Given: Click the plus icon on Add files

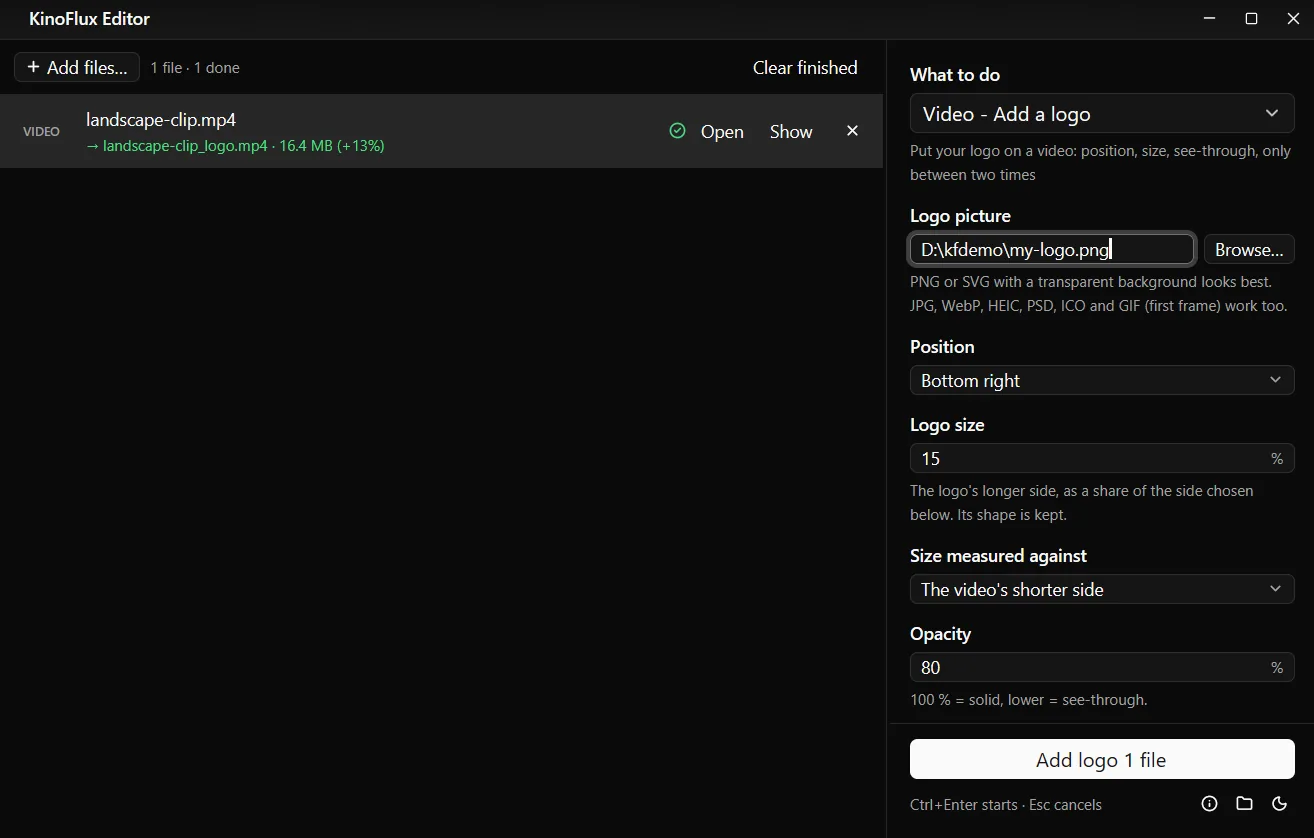Looking at the screenshot, I should coord(33,67).
